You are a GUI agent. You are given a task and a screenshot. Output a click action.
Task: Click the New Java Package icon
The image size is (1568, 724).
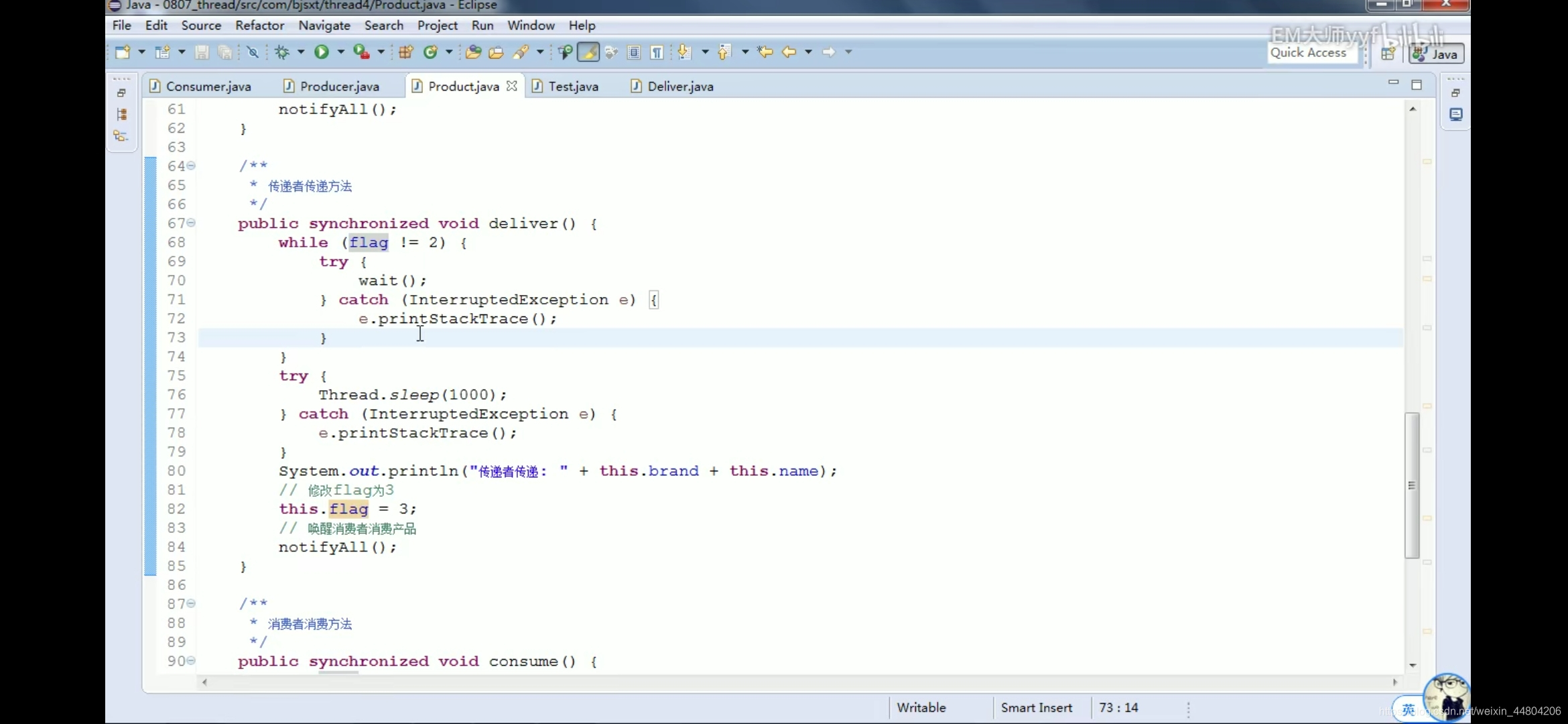pos(405,52)
